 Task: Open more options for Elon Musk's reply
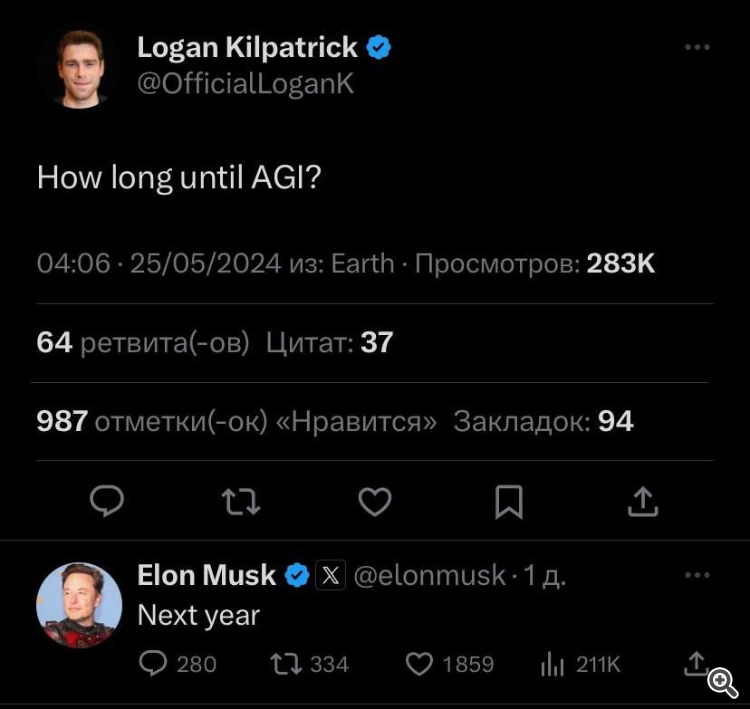(697, 575)
